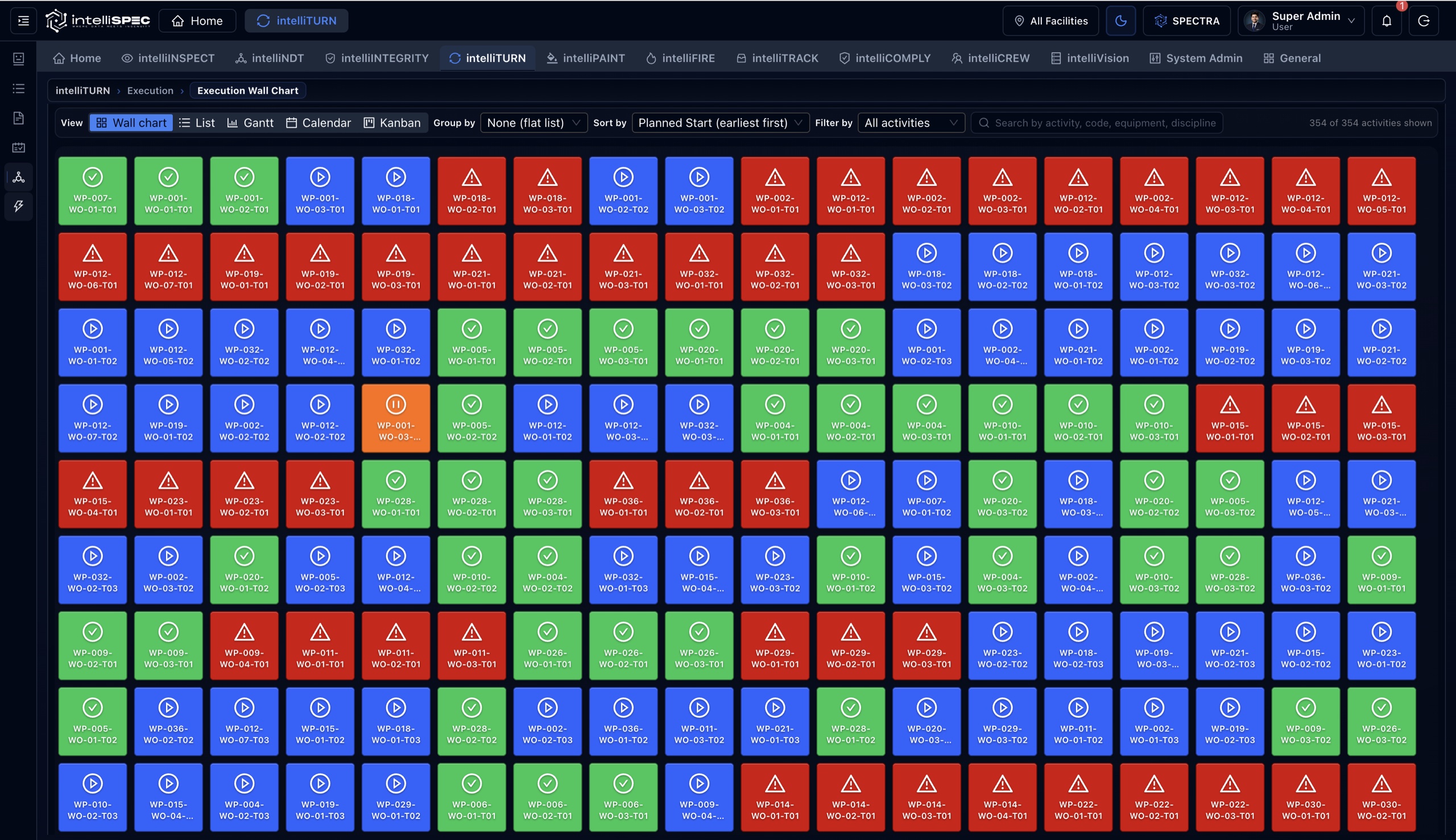Open intelliCREW module
This screenshot has height=840, width=1456.
(x=990, y=58)
